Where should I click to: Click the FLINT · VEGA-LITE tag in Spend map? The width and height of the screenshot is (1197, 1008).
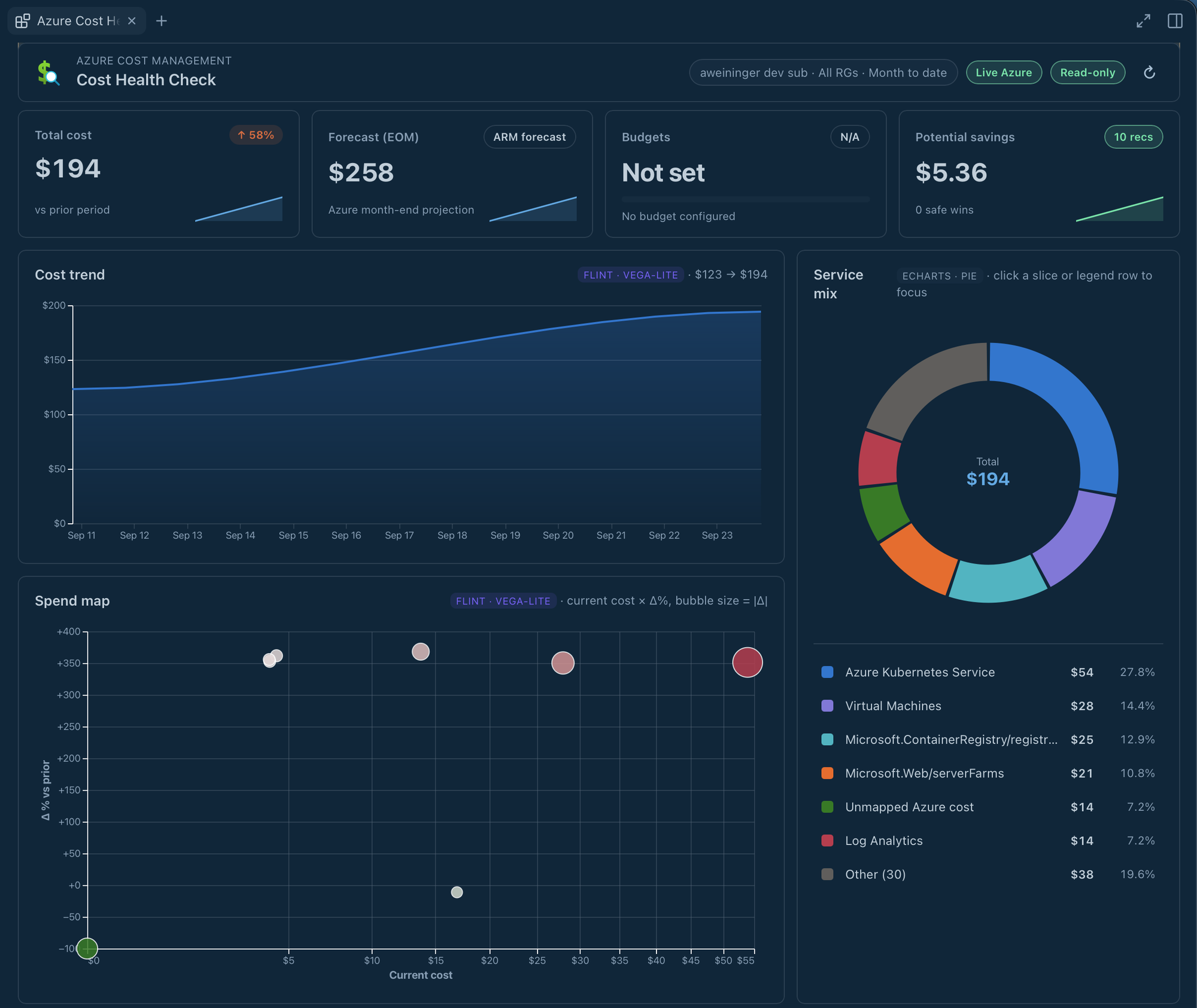pos(503,601)
